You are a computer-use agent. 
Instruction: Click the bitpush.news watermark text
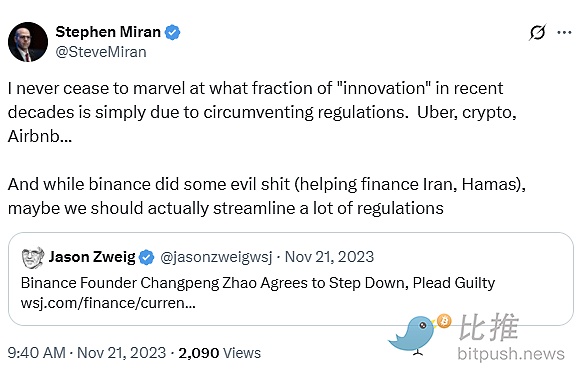pyautogui.click(x=511, y=354)
